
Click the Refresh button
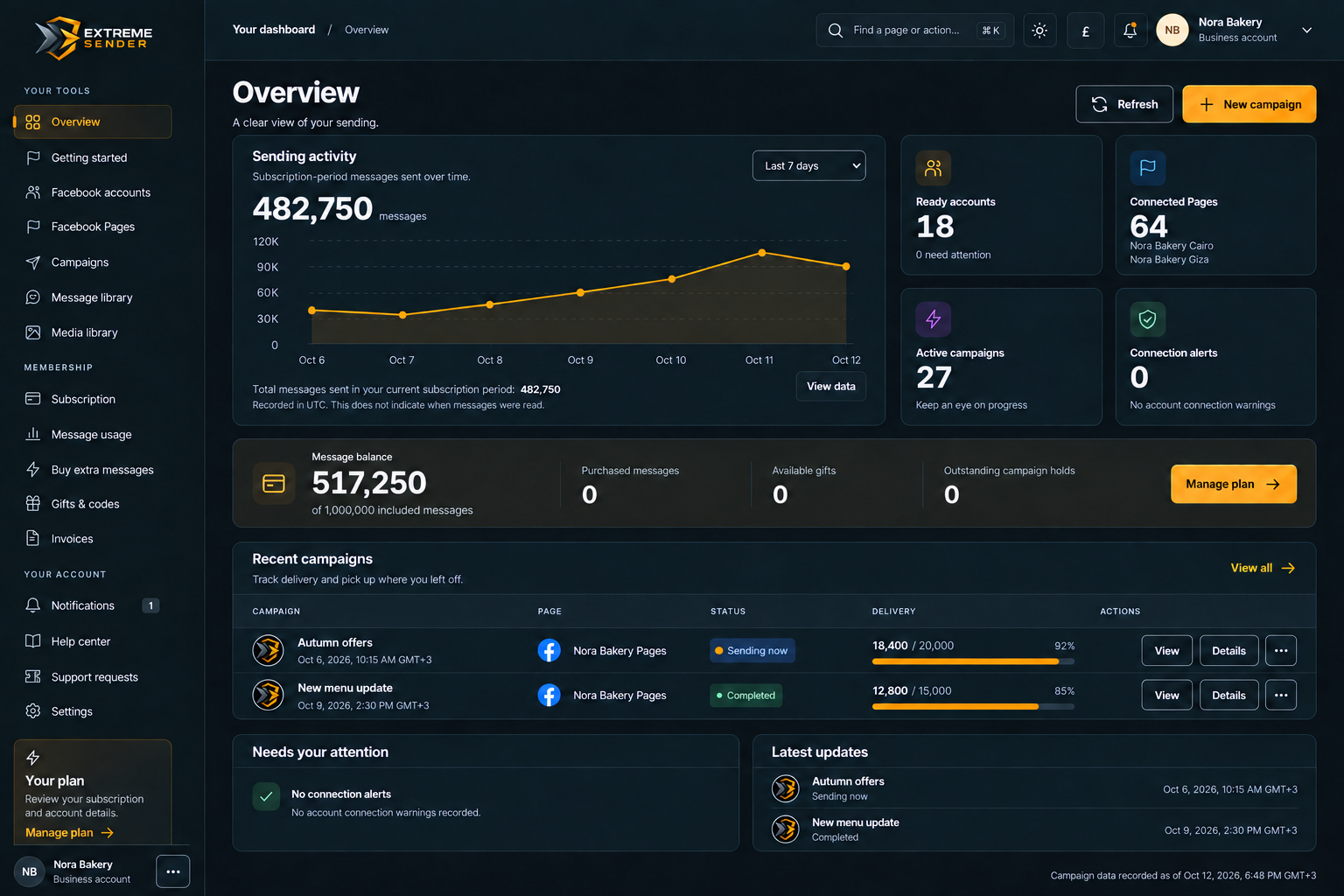pos(1124,104)
